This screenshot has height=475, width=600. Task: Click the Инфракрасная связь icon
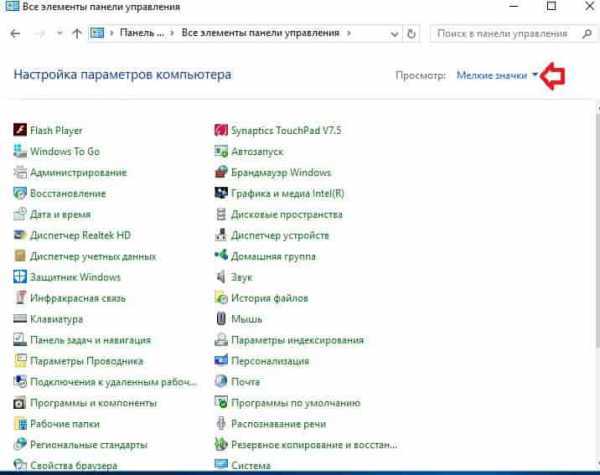coord(20,298)
